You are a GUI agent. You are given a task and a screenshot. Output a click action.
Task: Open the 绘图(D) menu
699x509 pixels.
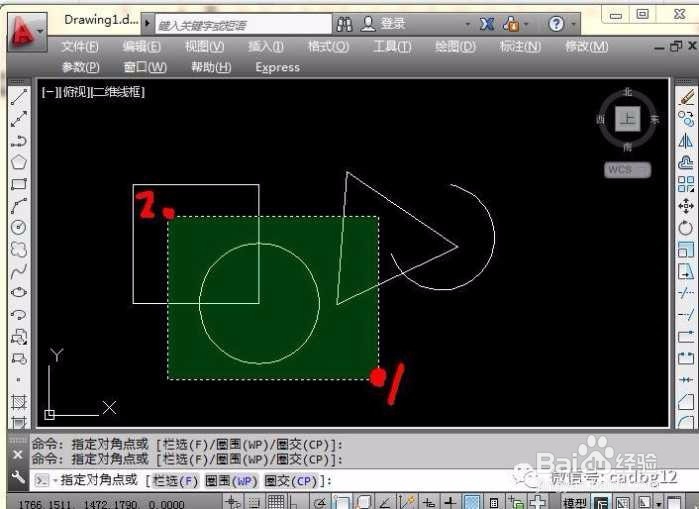point(456,46)
